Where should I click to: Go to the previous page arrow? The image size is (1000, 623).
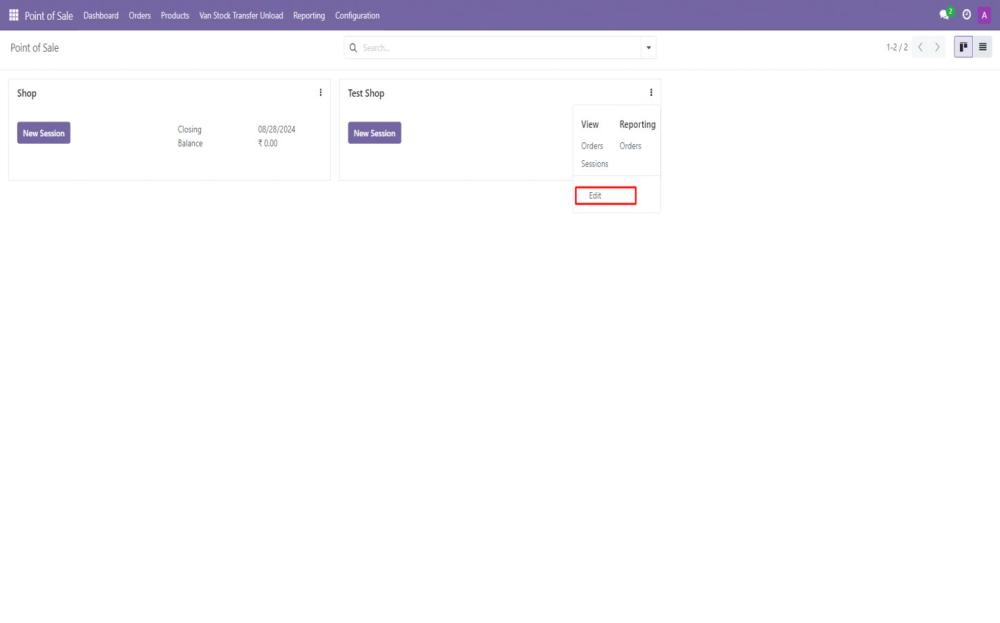(x=921, y=47)
